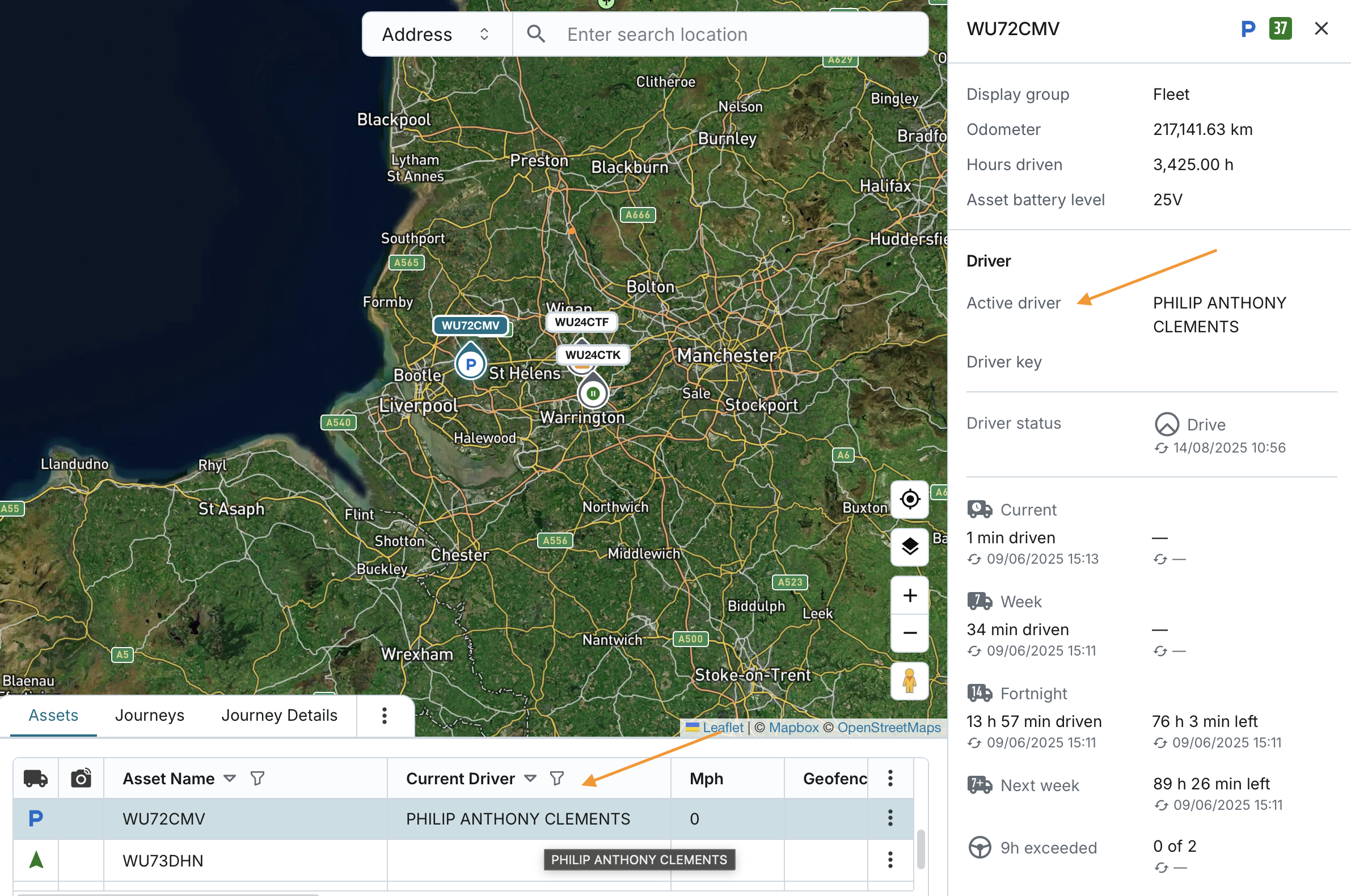1351x896 pixels.
Task: Zoom in the map with plus button
Action: point(909,595)
